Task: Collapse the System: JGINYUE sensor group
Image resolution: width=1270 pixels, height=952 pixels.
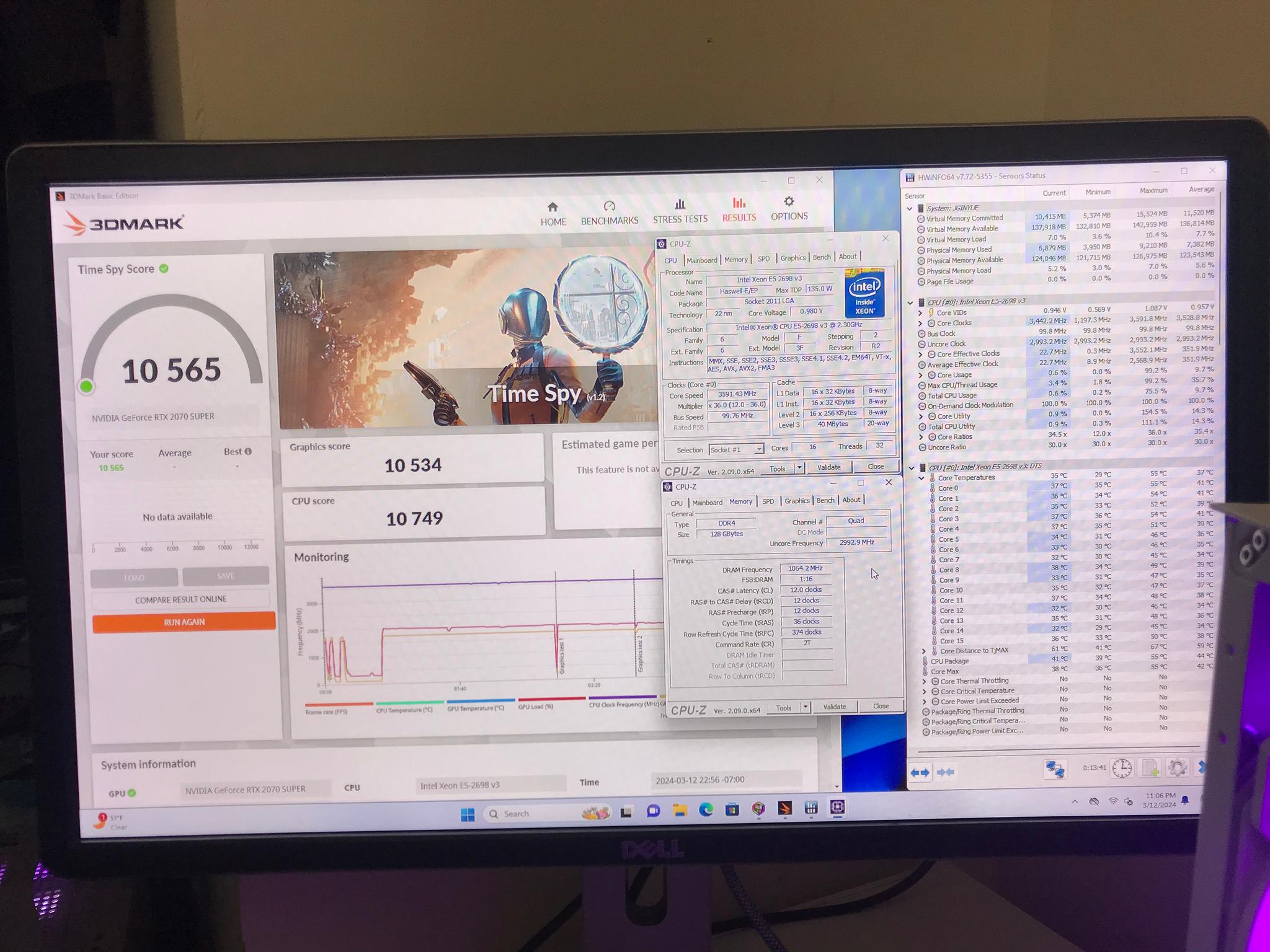Action: [910, 209]
